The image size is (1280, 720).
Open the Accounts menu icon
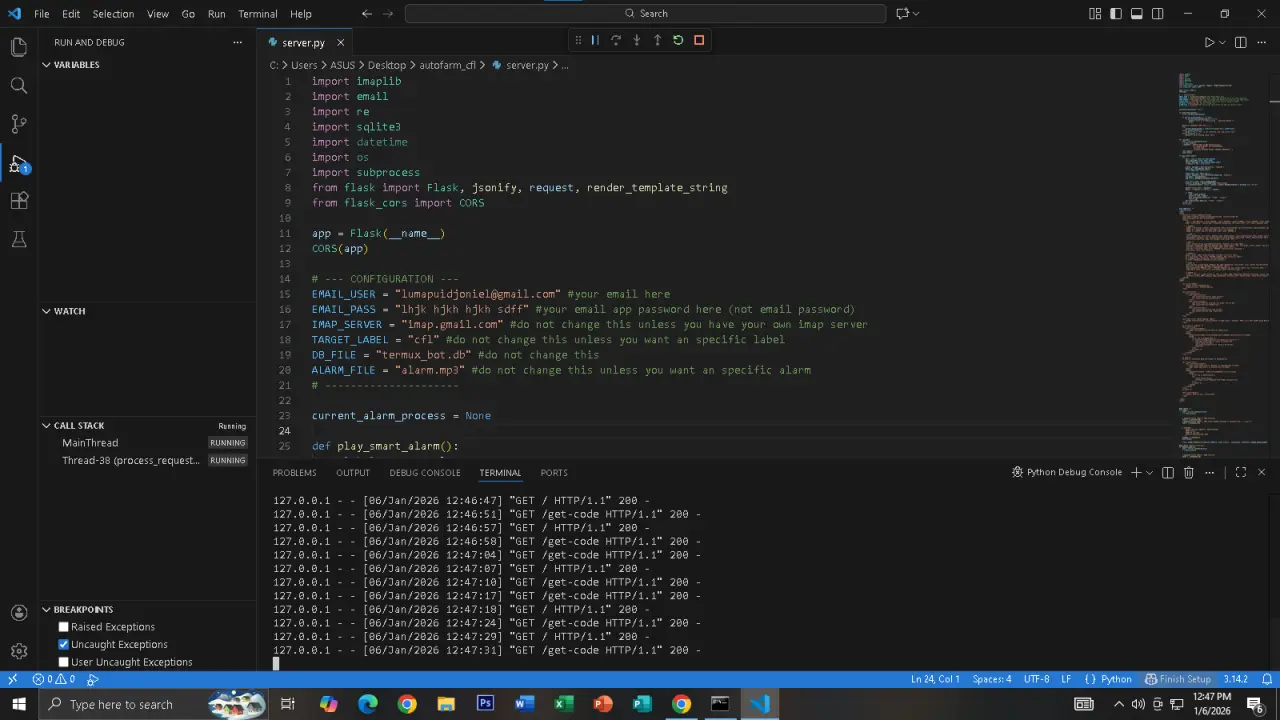coord(19,613)
